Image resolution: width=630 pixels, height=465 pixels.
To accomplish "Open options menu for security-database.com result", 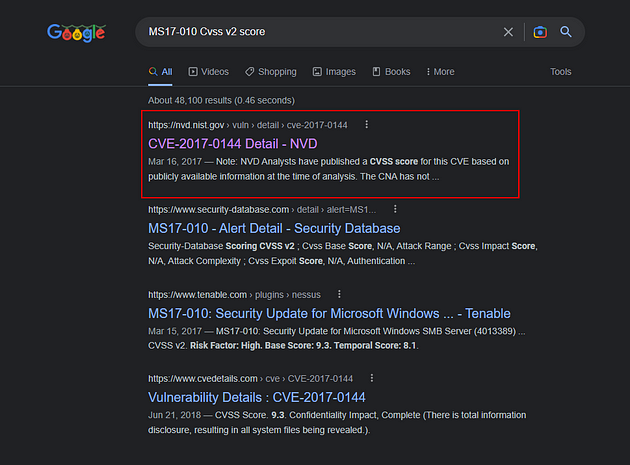I will tap(395, 209).
